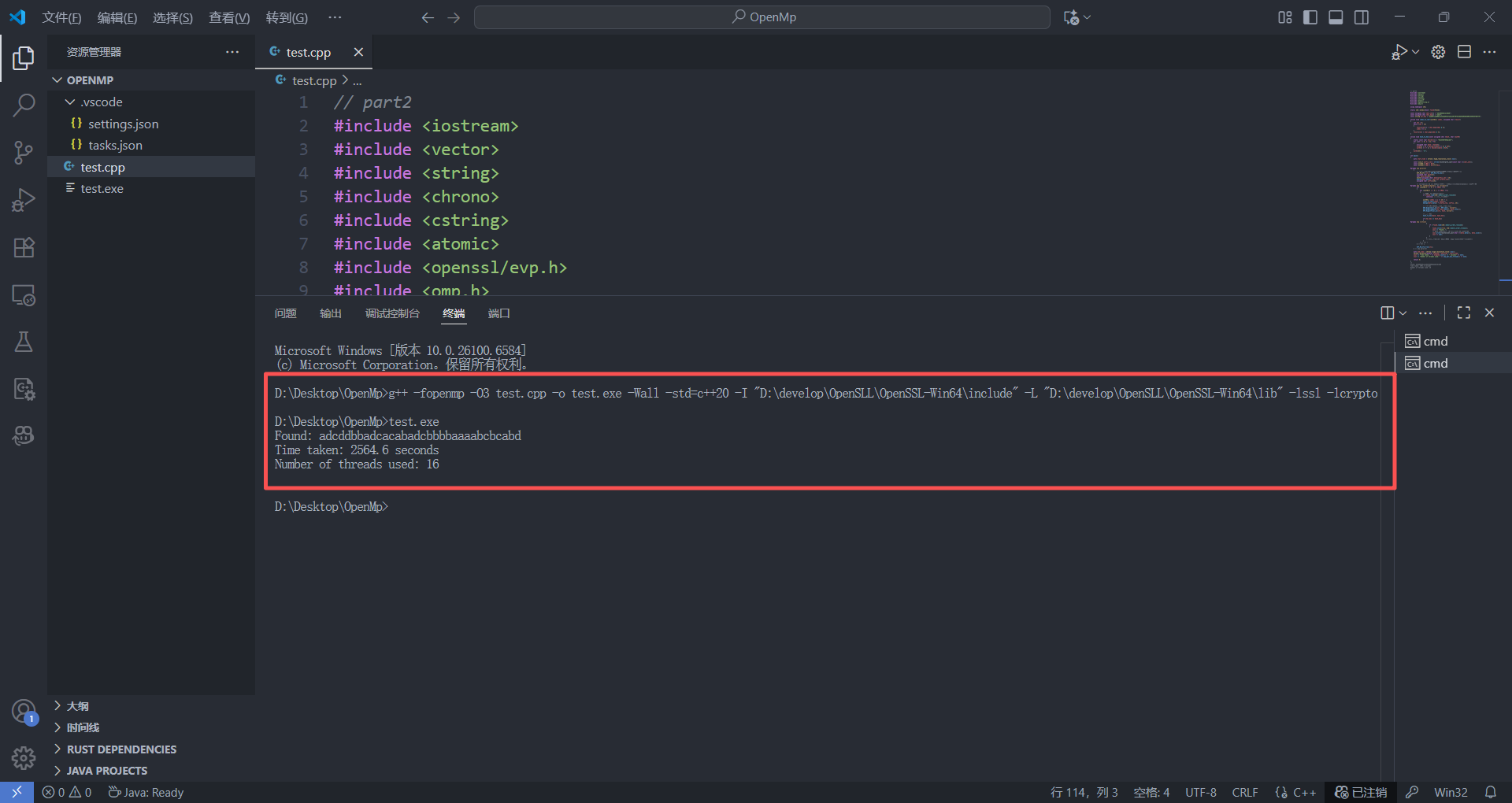1512x803 pixels.
Task: Switch to the 端口 ports tab
Action: pyautogui.click(x=498, y=313)
